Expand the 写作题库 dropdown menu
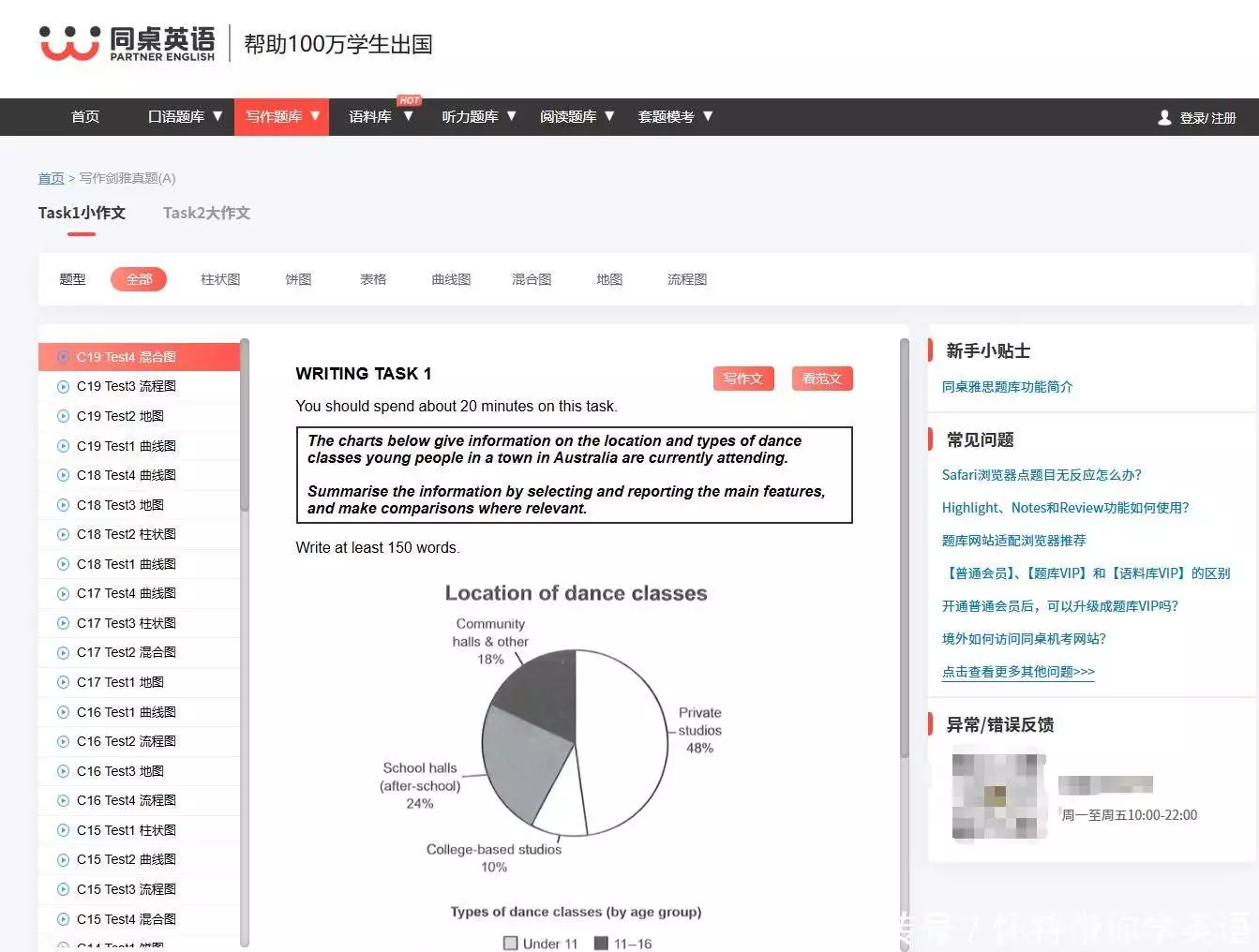 (281, 116)
